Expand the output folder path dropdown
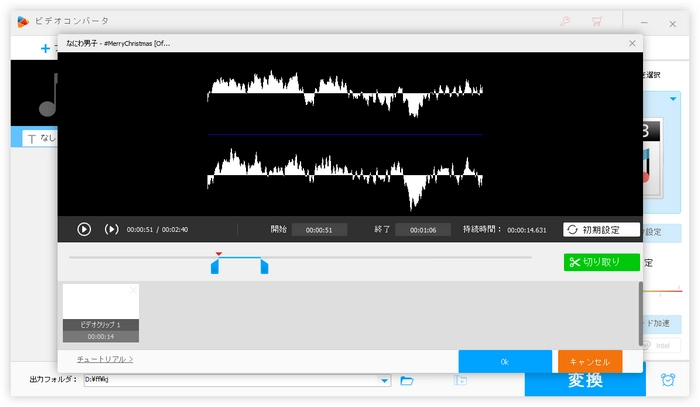Screen dimensions: 700x407 [385, 380]
